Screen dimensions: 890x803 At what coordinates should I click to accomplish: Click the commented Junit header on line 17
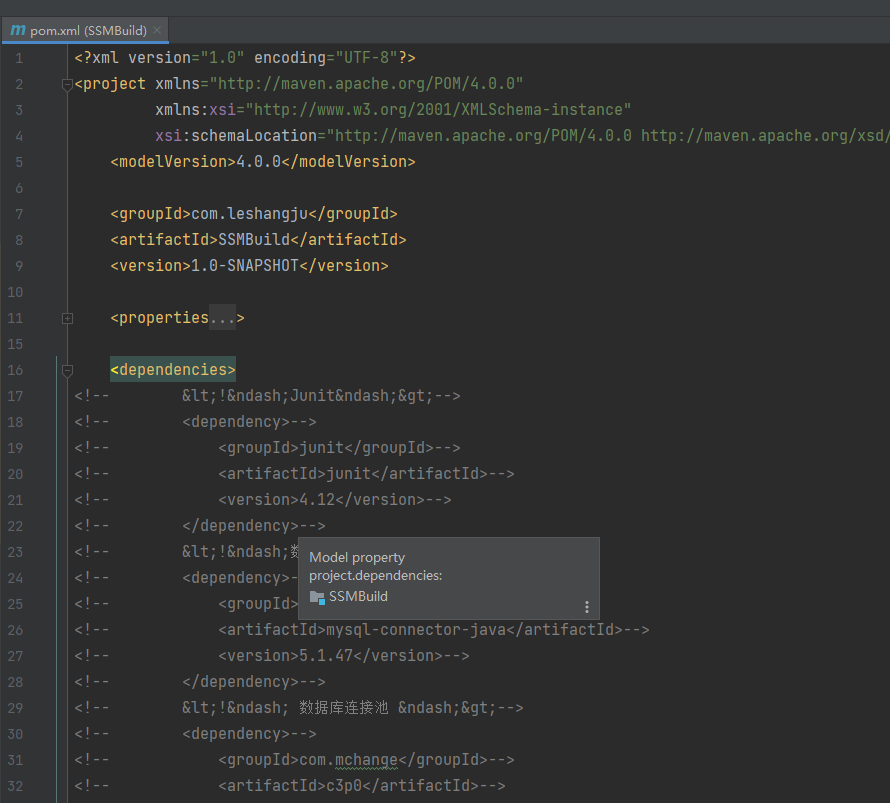click(x=321, y=396)
